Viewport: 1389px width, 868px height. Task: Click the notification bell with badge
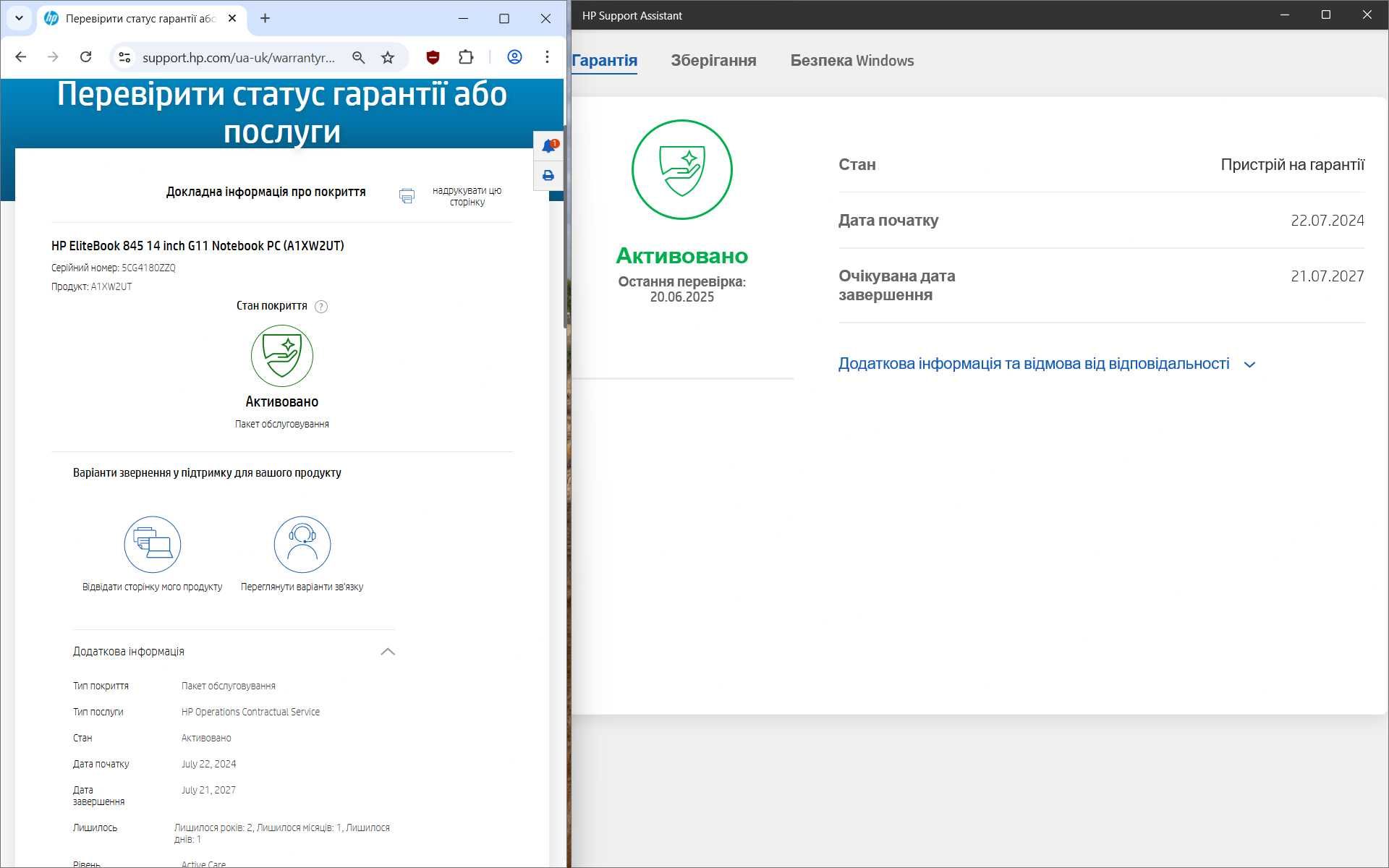pyautogui.click(x=549, y=146)
